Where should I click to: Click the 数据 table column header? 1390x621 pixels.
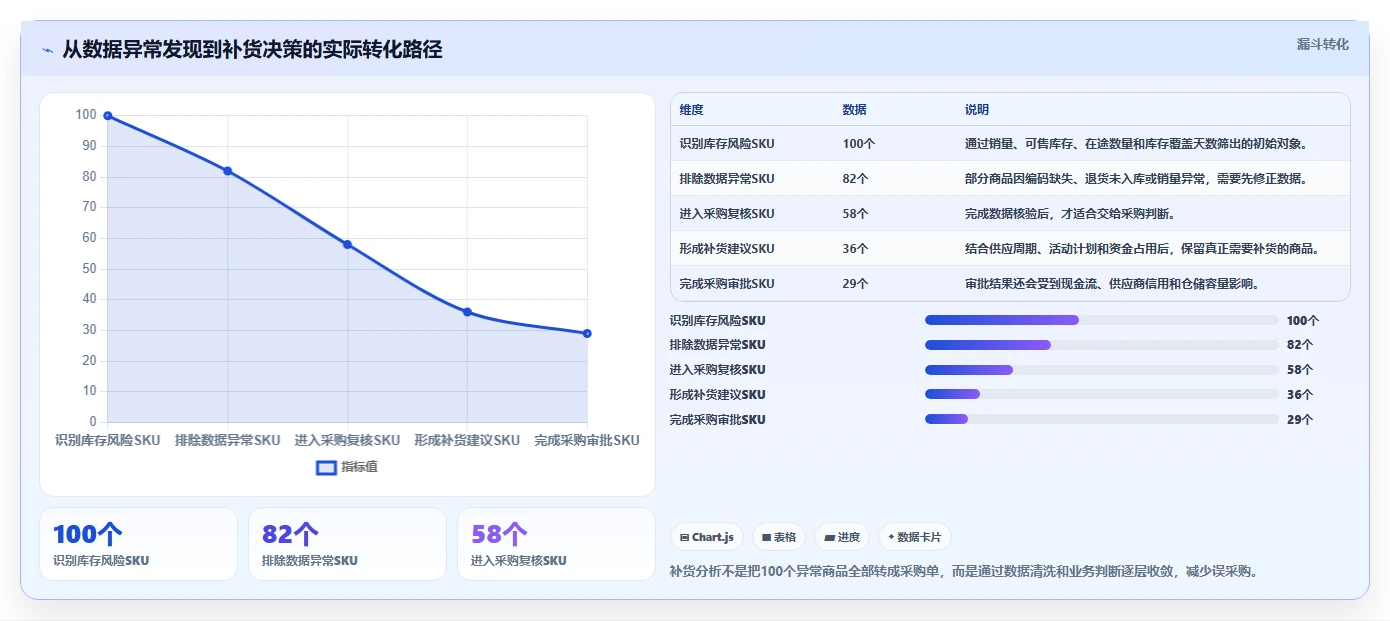pyautogui.click(x=854, y=110)
